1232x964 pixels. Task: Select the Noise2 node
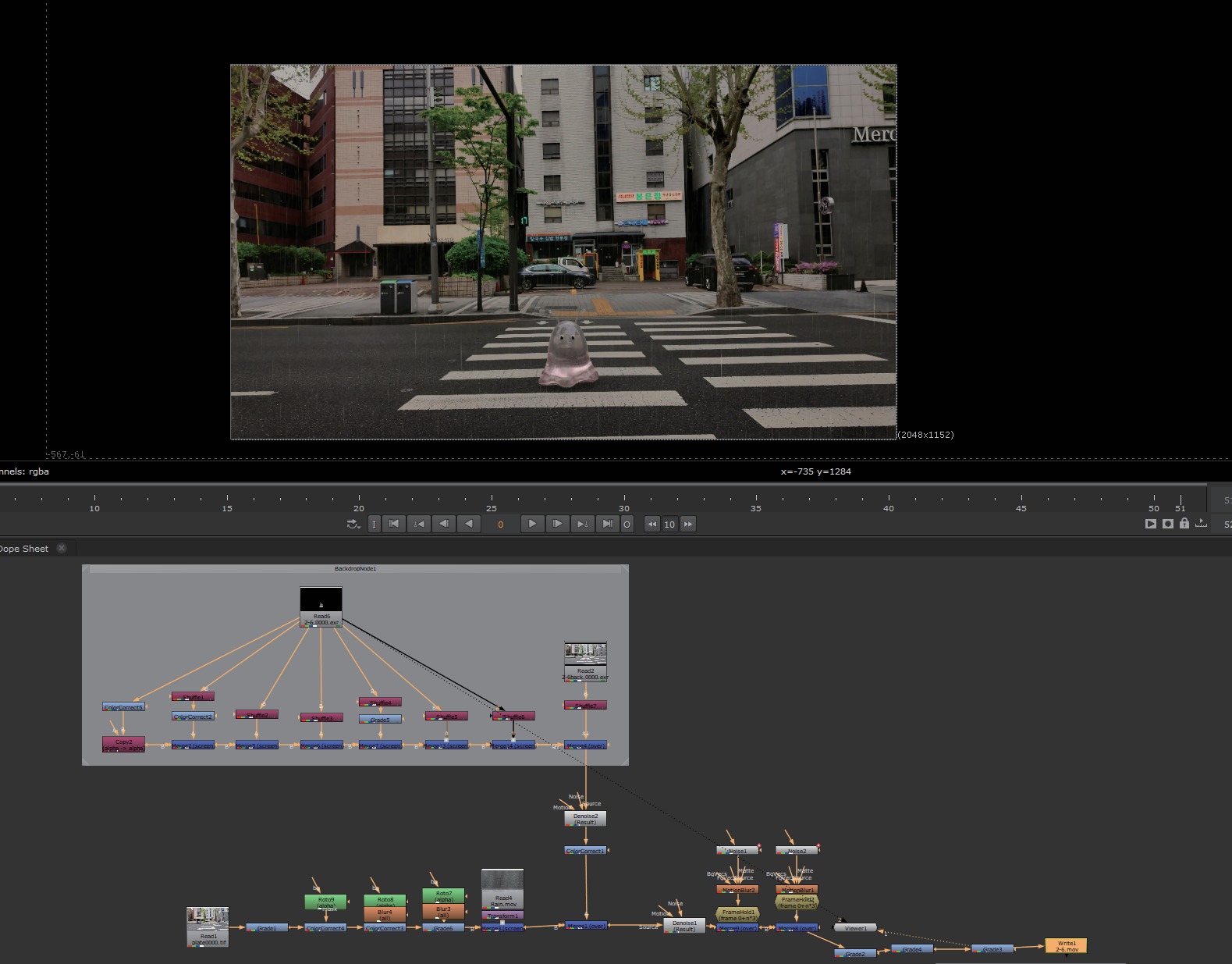point(797,851)
